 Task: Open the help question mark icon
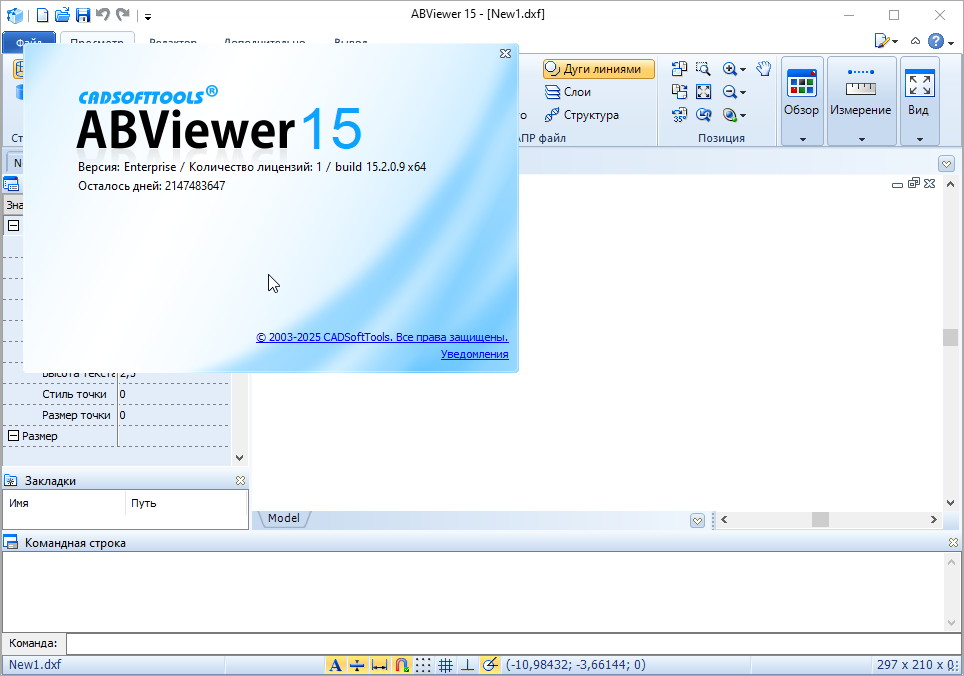(x=936, y=41)
